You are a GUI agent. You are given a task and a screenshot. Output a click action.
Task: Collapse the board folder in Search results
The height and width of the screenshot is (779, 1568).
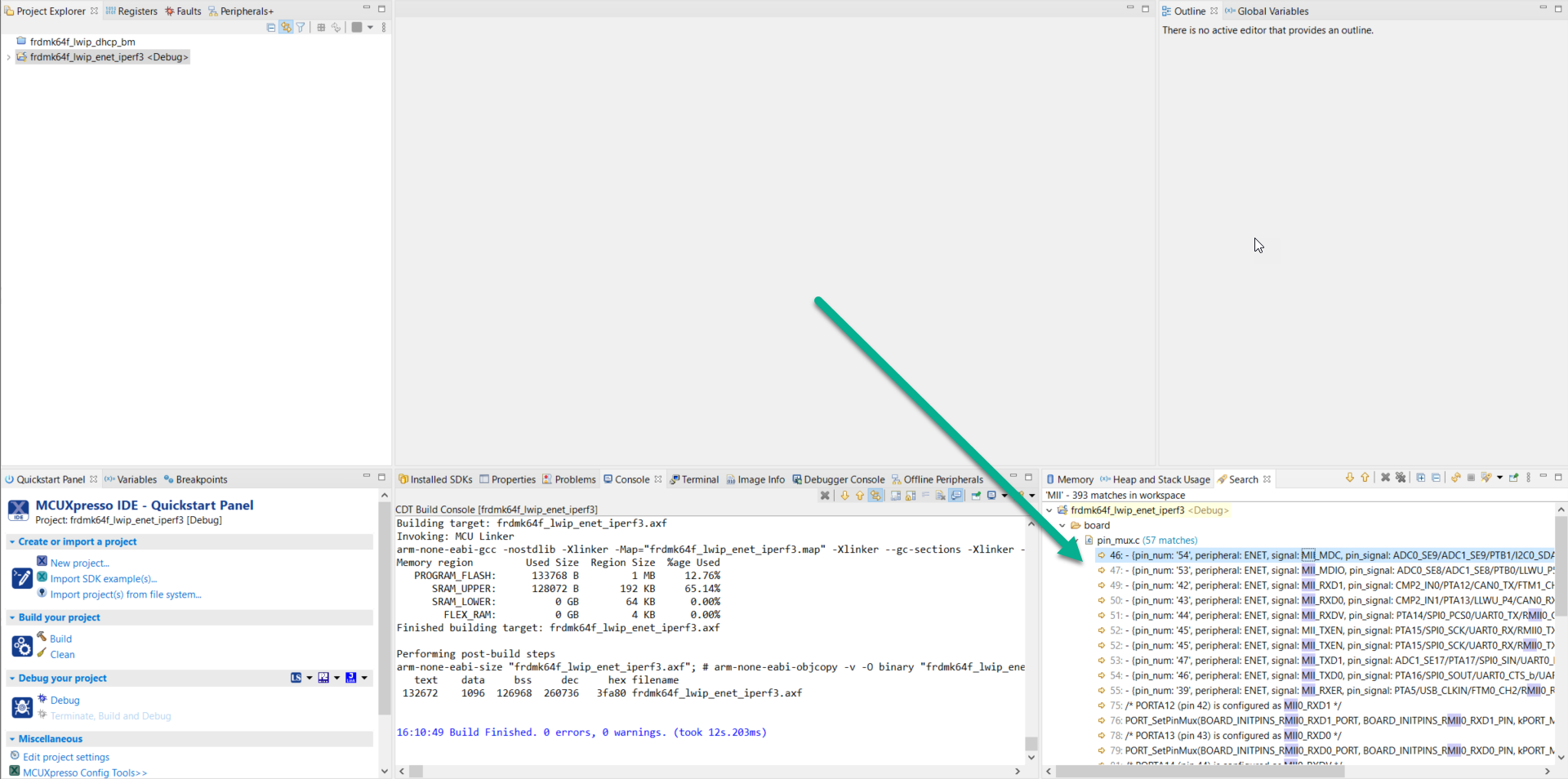(1062, 525)
